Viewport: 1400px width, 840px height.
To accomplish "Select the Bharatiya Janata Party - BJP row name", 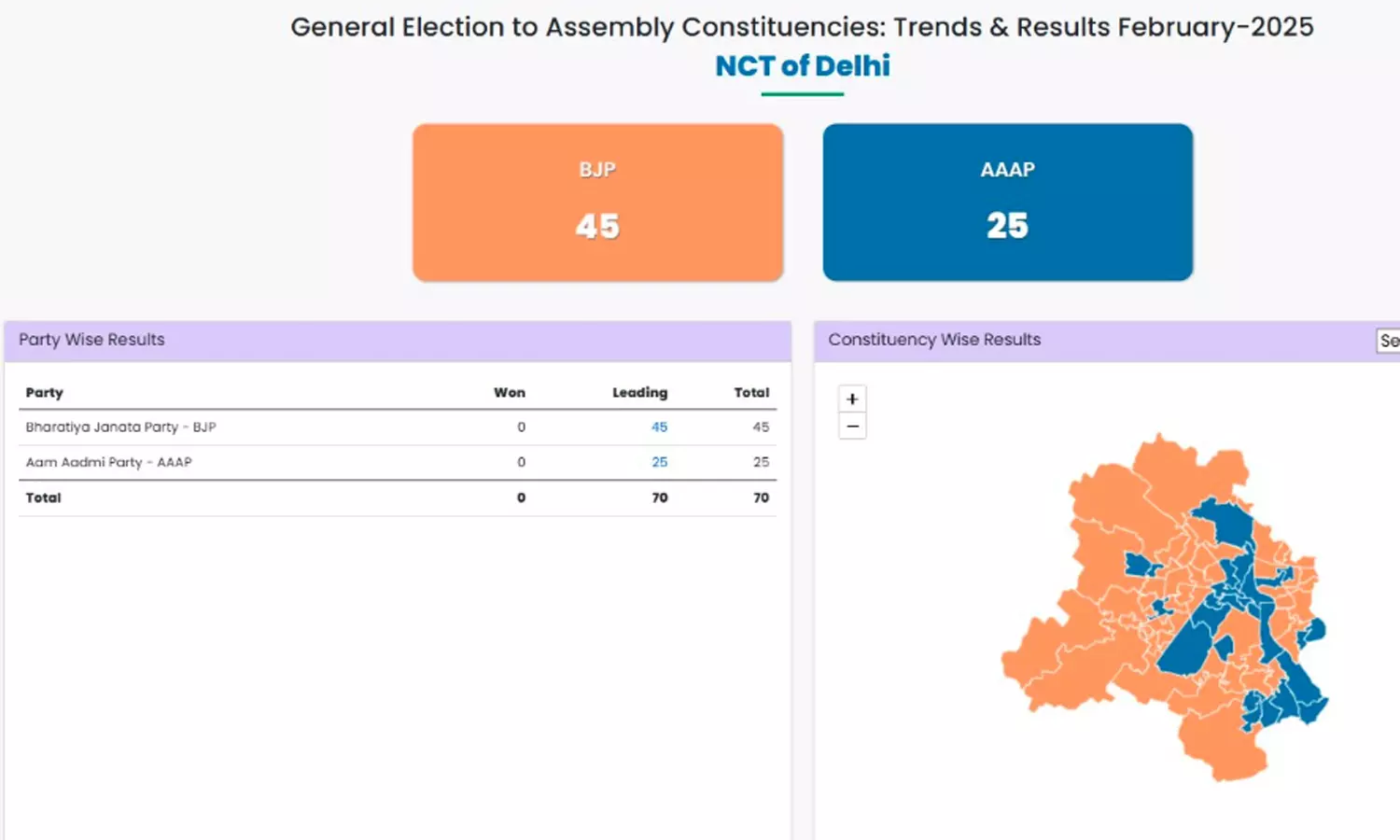I will [x=120, y=427].
